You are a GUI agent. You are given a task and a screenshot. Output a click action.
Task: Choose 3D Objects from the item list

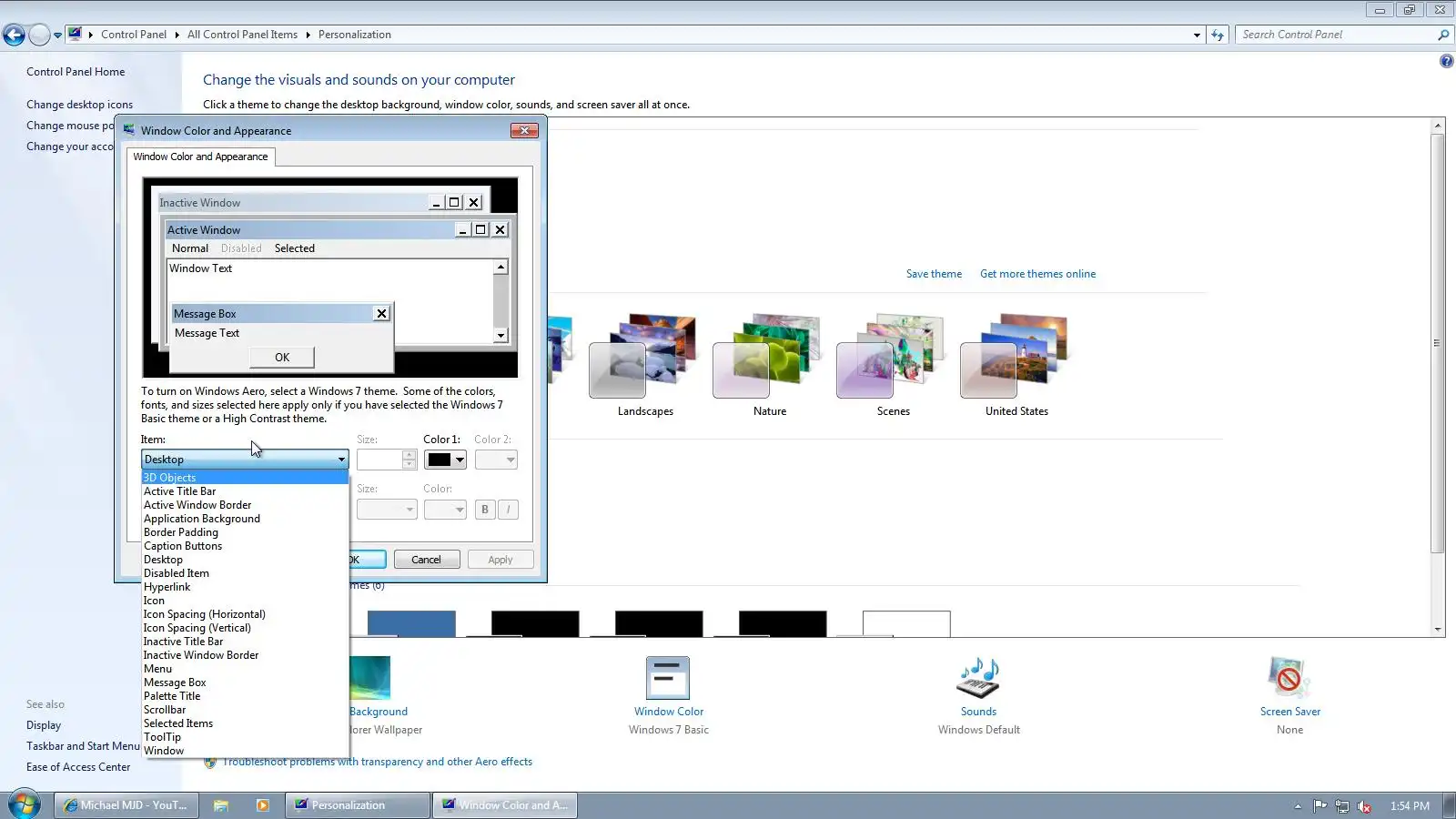(245, 478)
